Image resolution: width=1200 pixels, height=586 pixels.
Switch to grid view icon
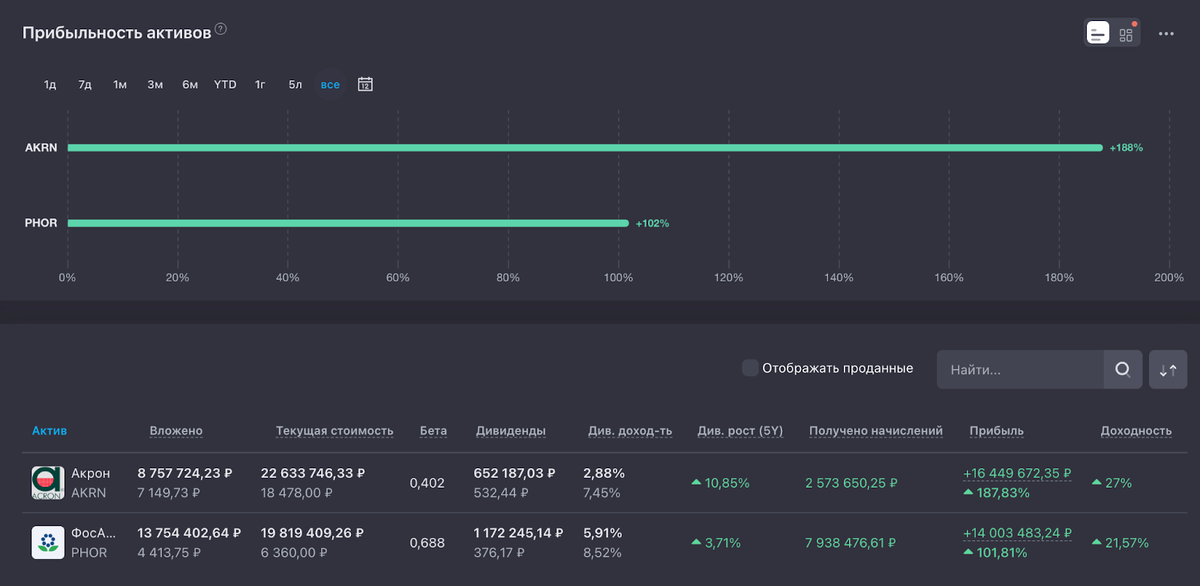1126,34
